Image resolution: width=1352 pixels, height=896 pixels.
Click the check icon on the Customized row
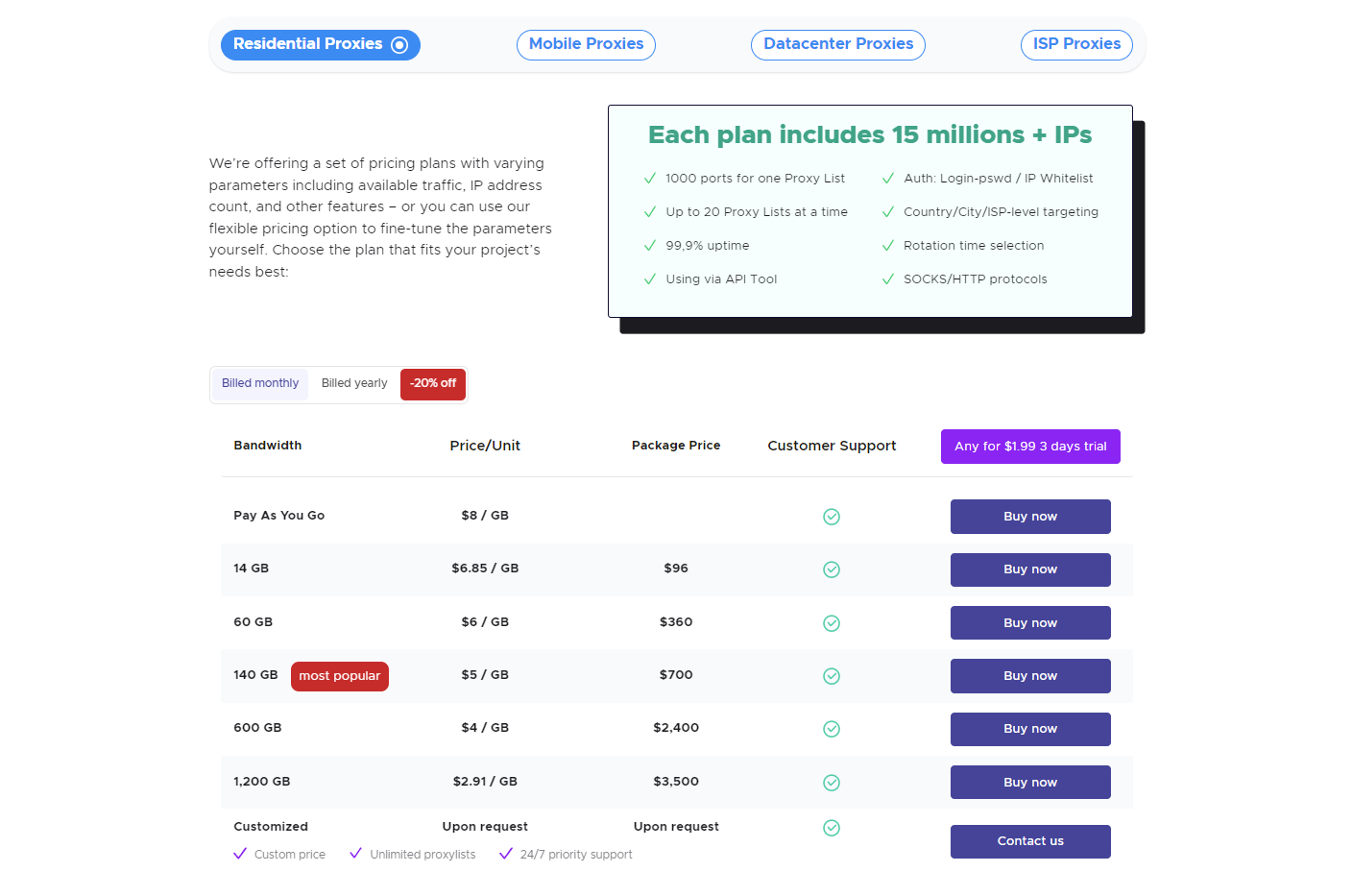832,827
